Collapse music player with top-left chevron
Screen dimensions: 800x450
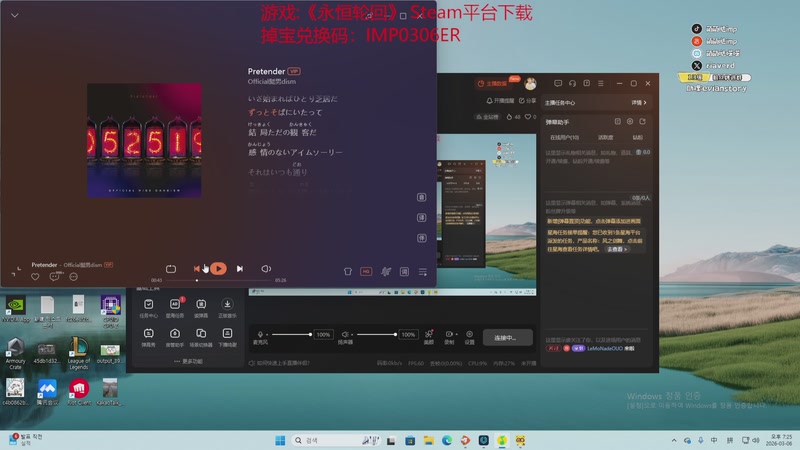[15, 15]
